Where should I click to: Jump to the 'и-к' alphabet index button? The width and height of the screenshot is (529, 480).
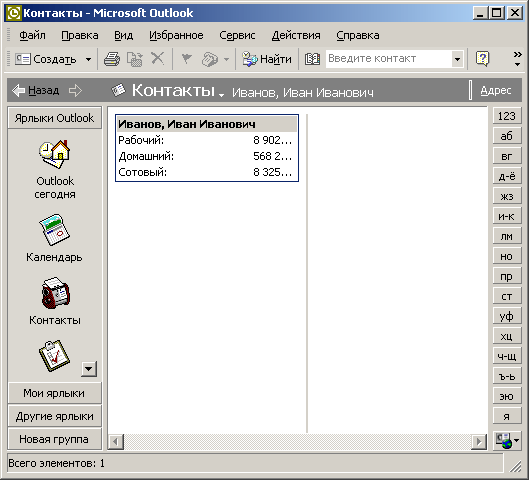pos(506,216)
